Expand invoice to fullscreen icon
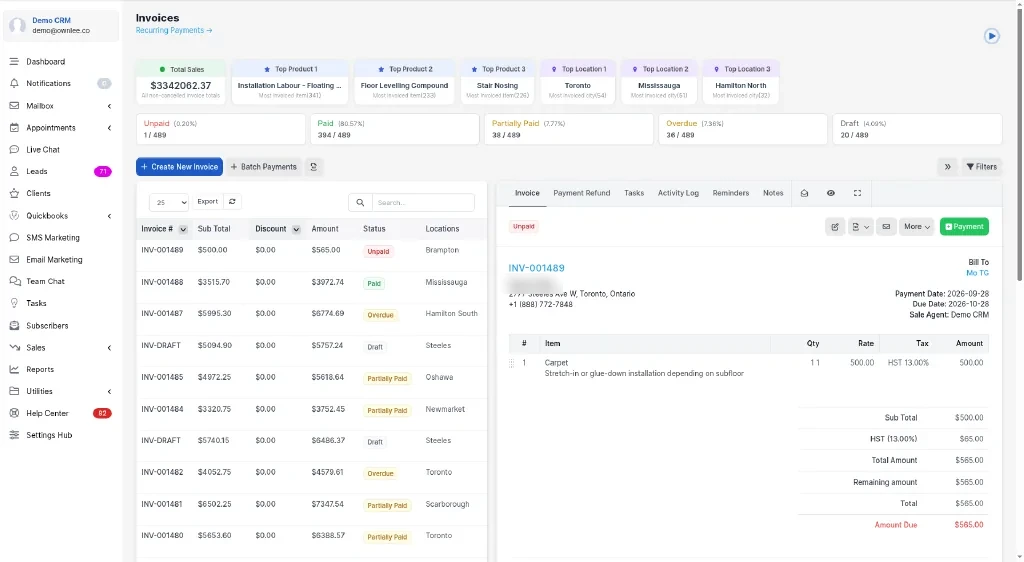Viewport: 1024px width, 562px height. 857,193
